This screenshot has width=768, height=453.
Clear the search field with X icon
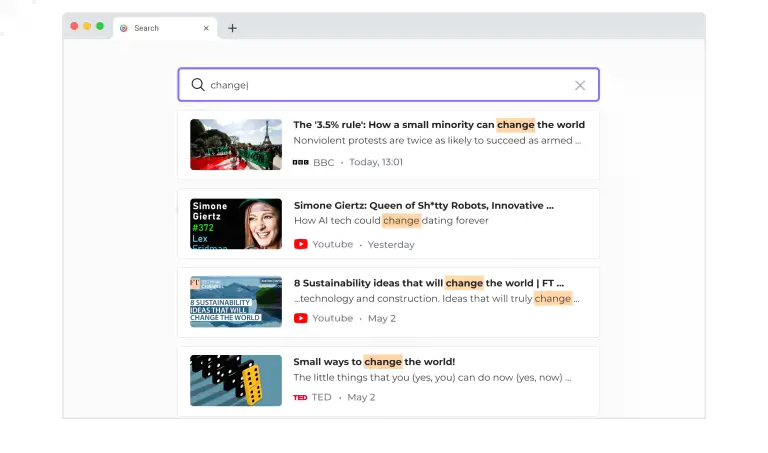(x=580, y=85)
